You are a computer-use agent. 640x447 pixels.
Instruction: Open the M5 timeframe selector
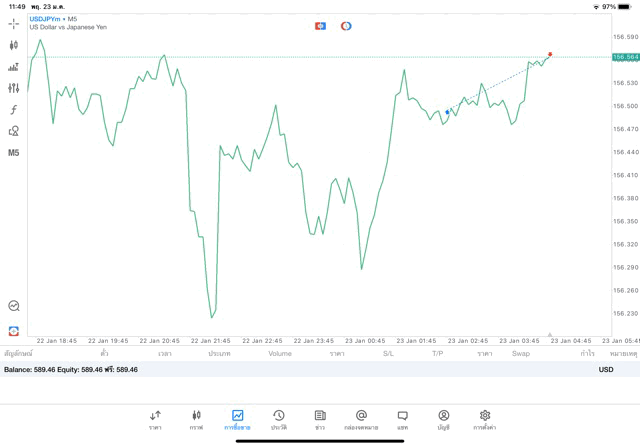pyautogui.click(x=13, y=153)
